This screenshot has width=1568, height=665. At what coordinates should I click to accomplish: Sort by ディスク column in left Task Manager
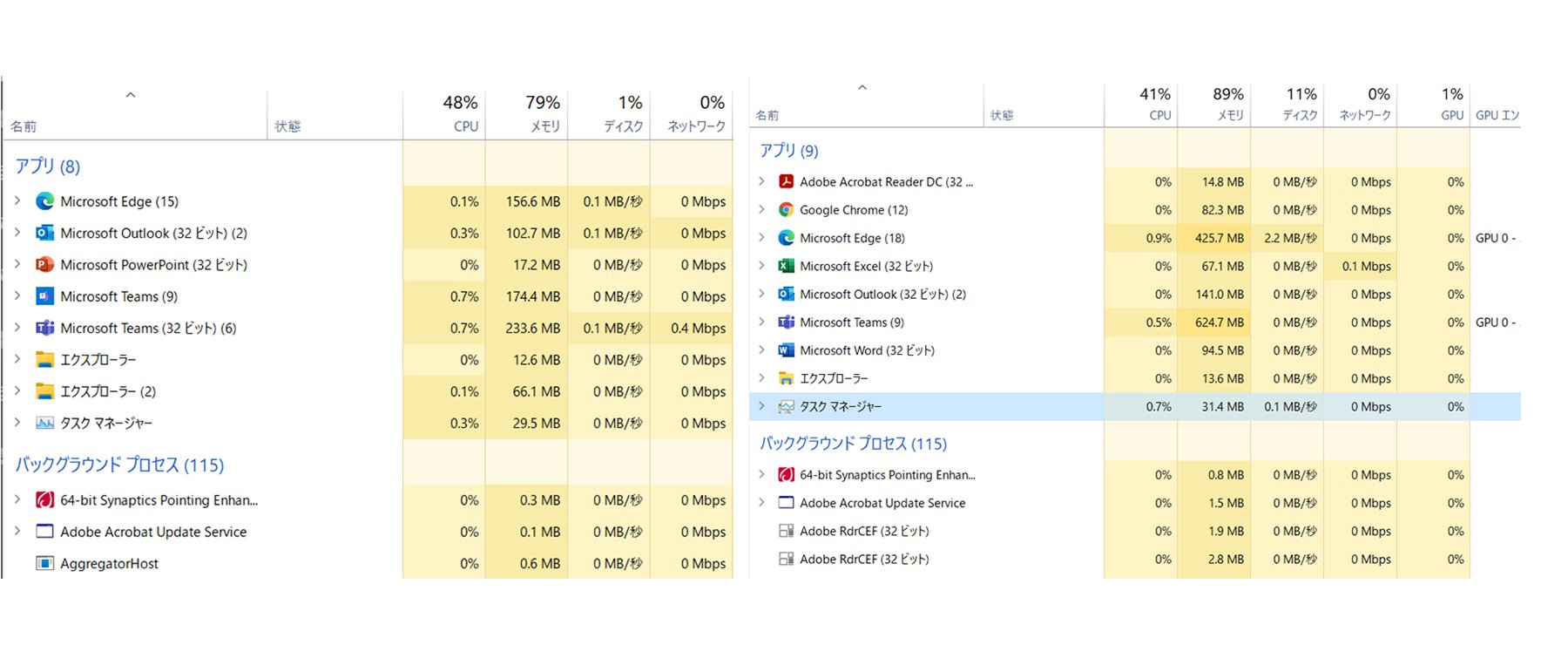point(609,114)
